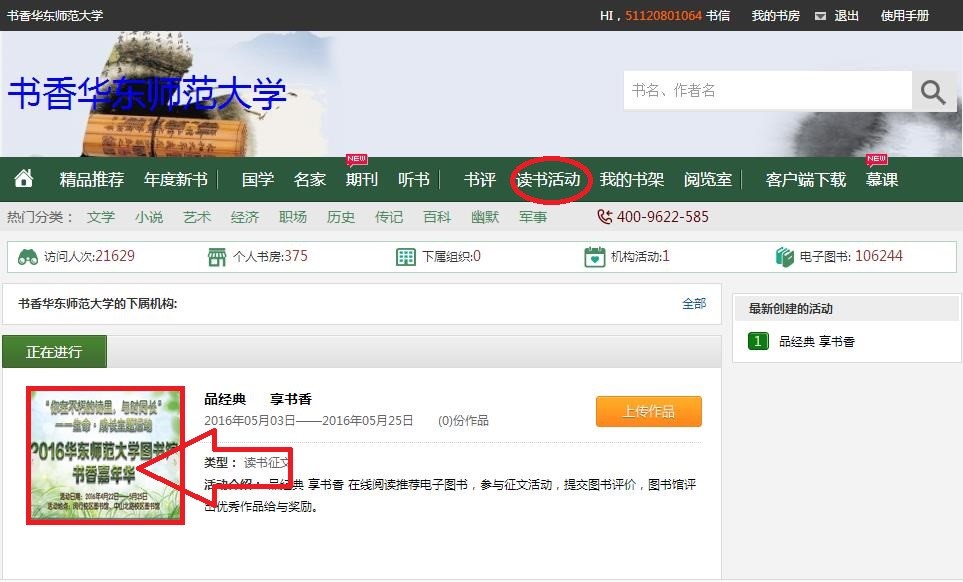Screen dimensions: 963x582
Task: Click 使用手册 in the top bar
Action: pyautogui.click(x=904, y=16)
